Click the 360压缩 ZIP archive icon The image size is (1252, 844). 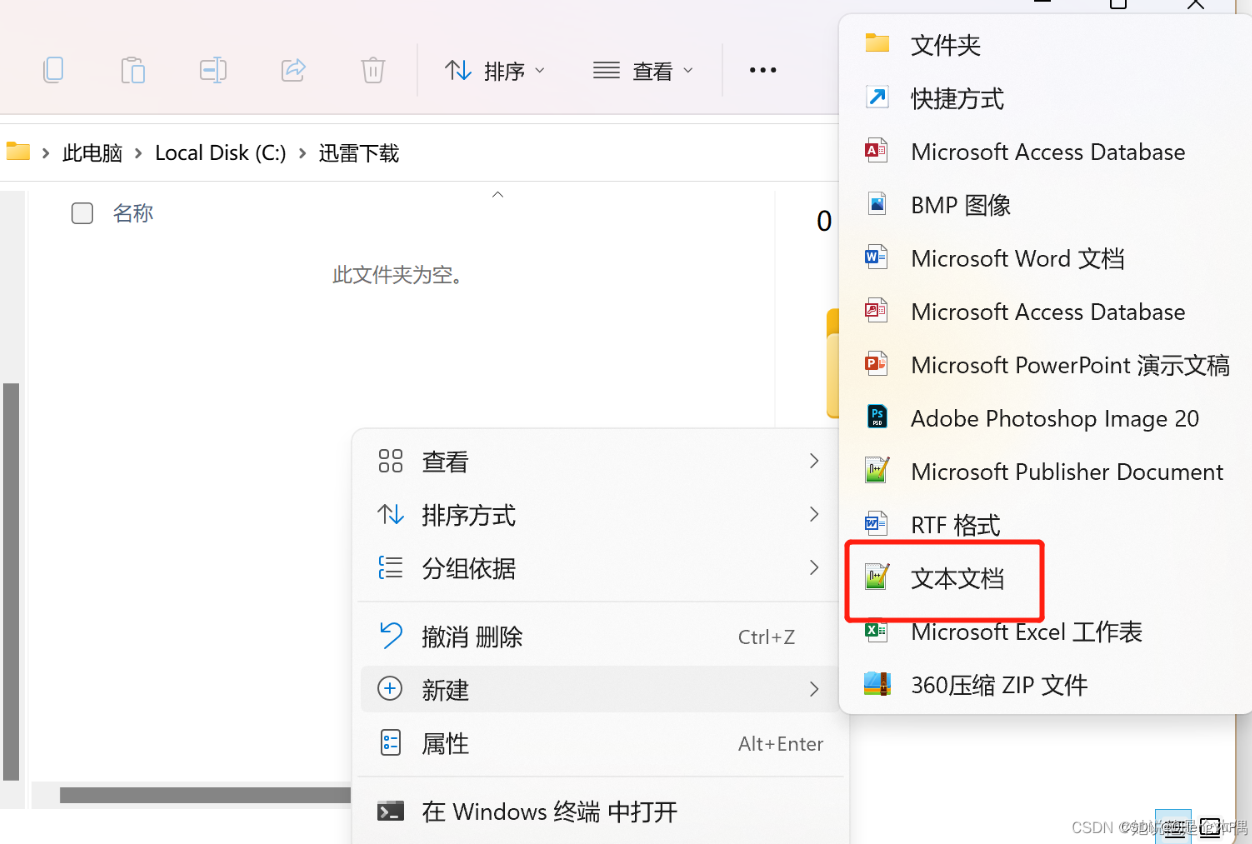pyautogui.click(x=877, y=684)
